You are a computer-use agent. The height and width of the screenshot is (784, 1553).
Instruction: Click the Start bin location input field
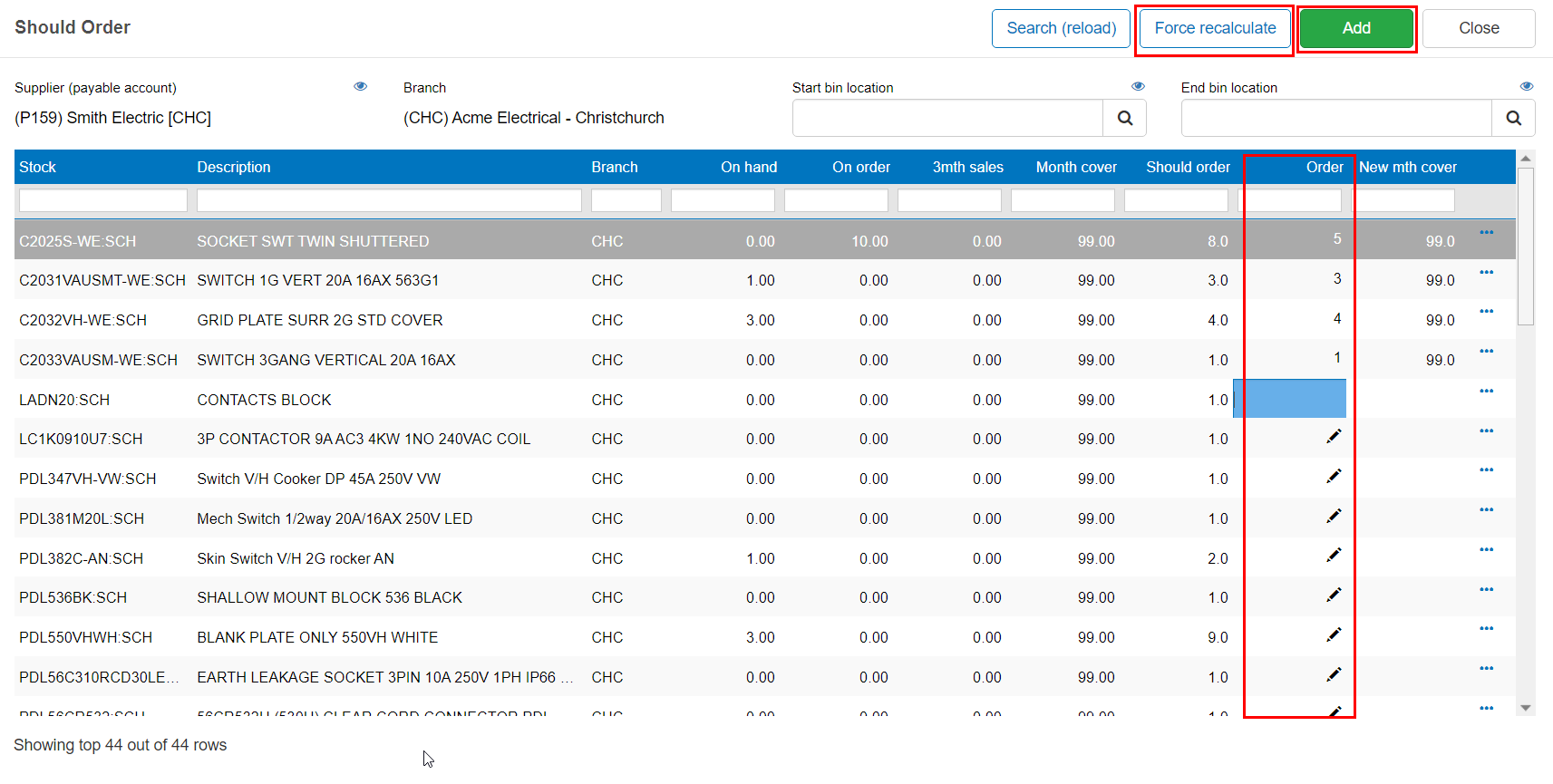947,118
